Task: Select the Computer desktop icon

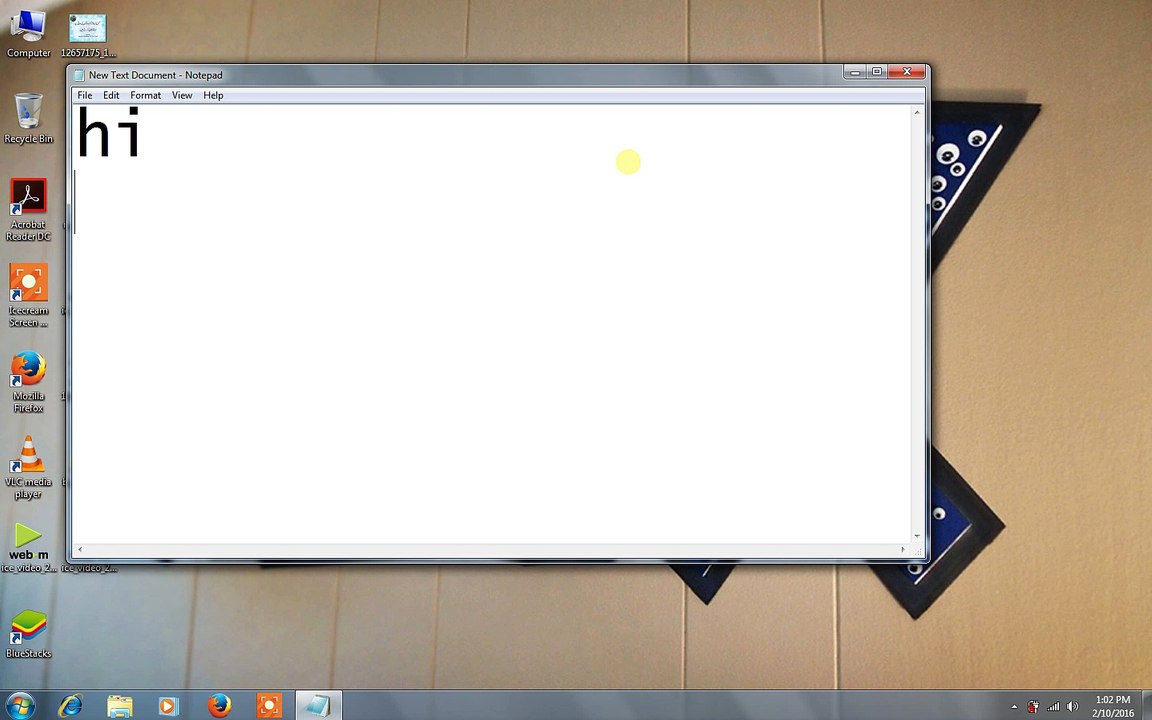Action: 29,33
